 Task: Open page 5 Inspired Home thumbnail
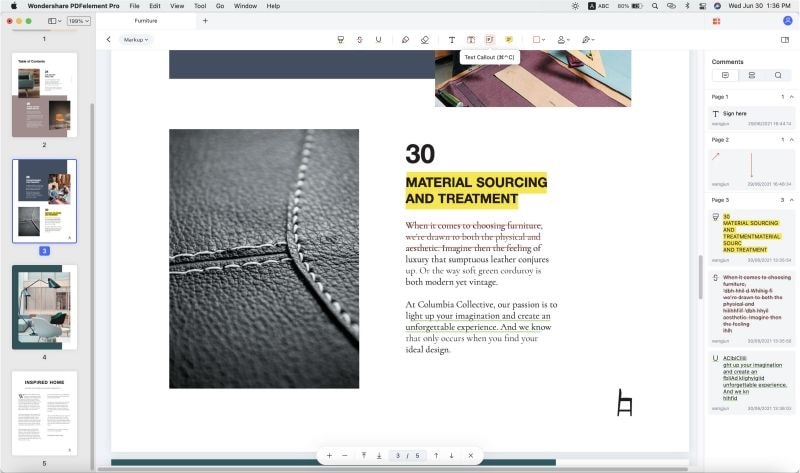pos(44,413)
